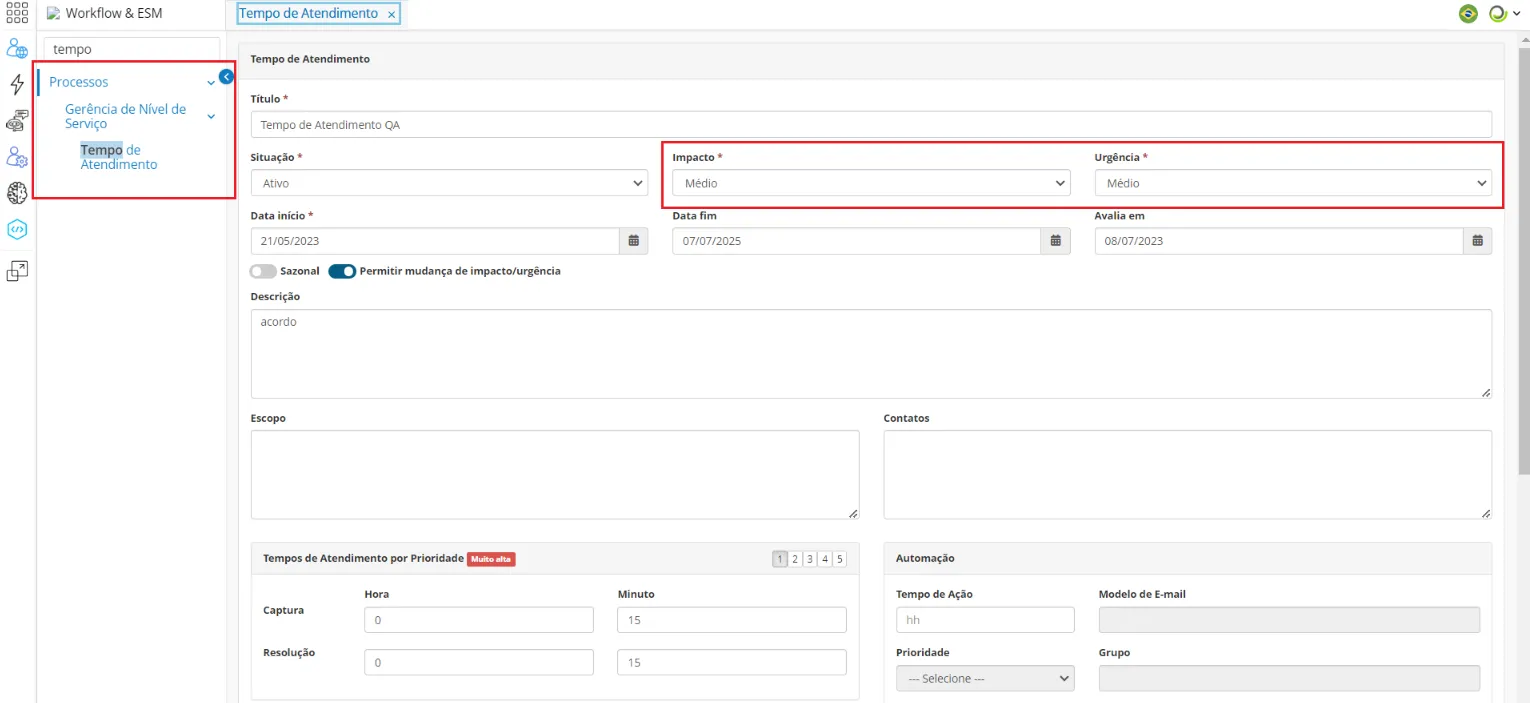The image size is (1530, 703).
Task: Click the Brazil flag language icon
Action: pyautogui.click(x=1468, y=14)
